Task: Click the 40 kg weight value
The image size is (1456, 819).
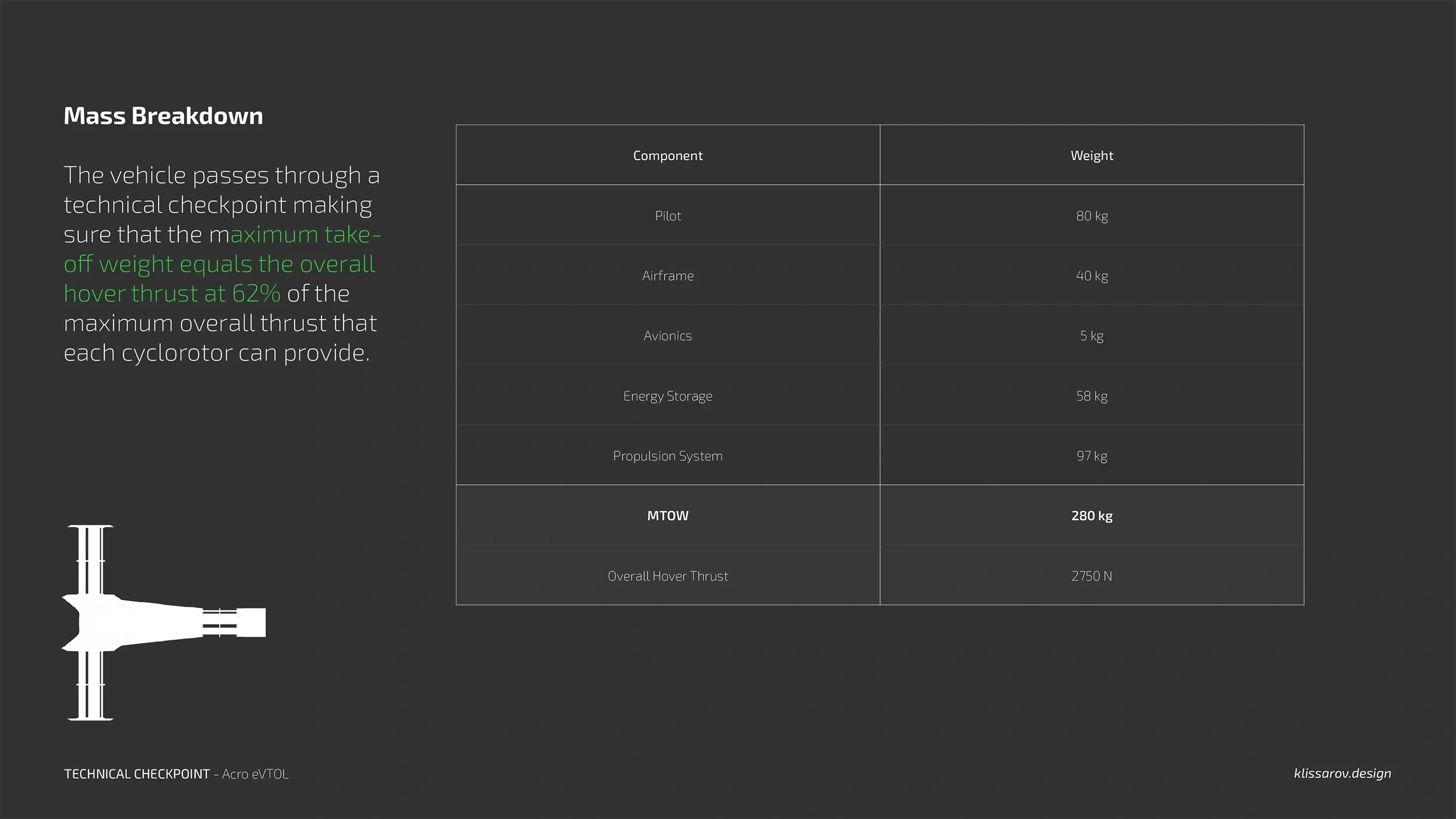Action: coord(1091,276)
